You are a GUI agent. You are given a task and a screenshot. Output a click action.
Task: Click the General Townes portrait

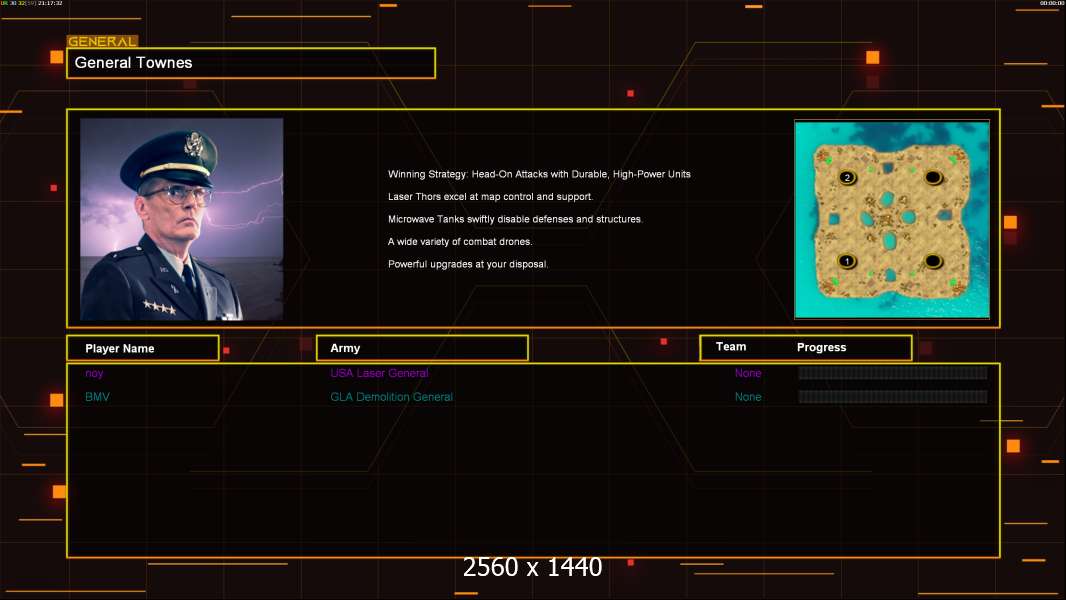coord(182,219)
